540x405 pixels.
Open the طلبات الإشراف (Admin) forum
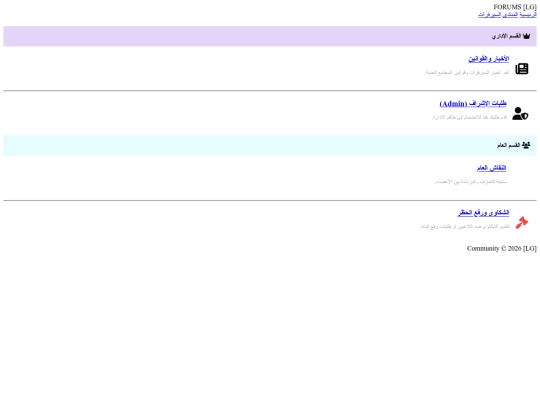pyautogui.click(x=473, y=103)
